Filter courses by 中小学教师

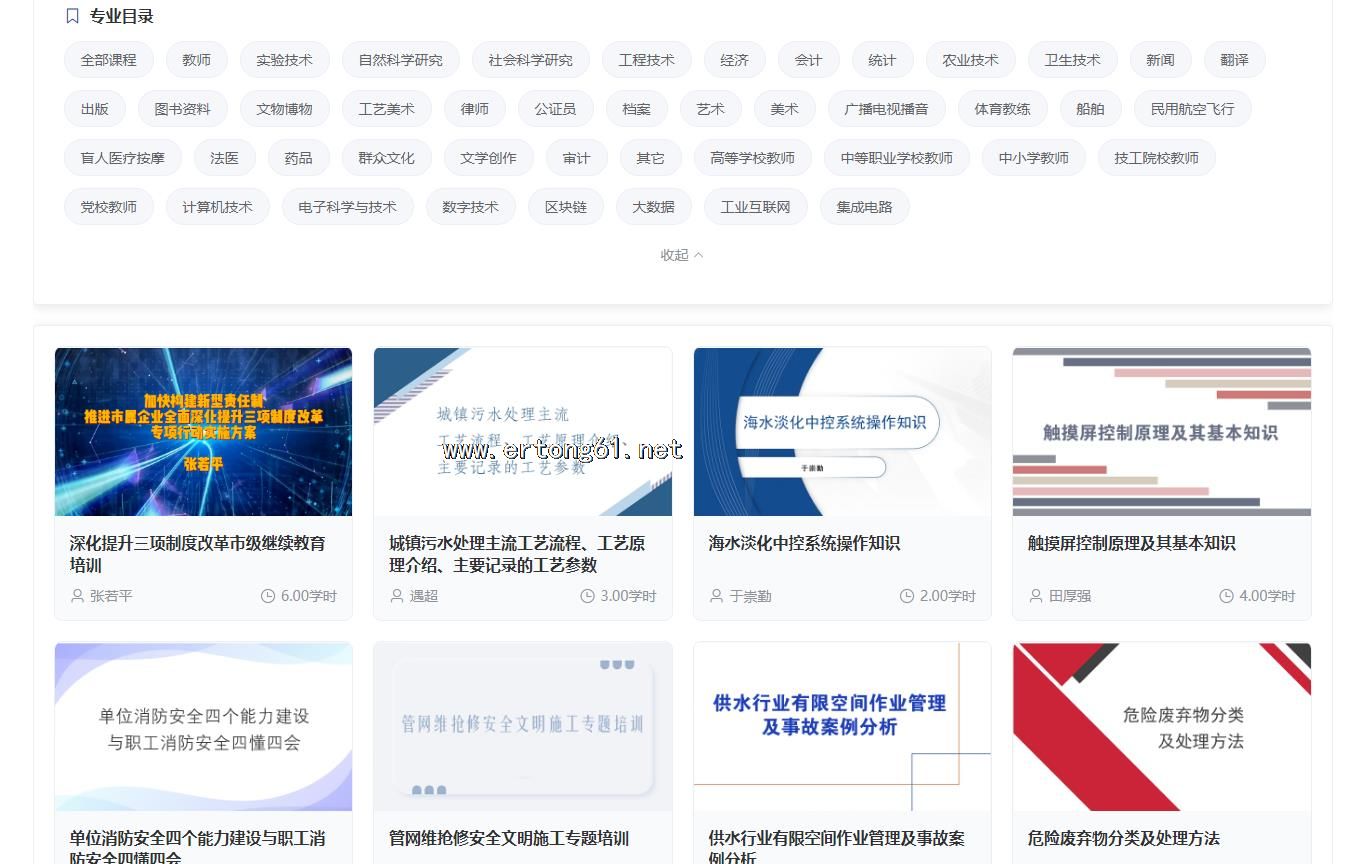pos(1033,158)
